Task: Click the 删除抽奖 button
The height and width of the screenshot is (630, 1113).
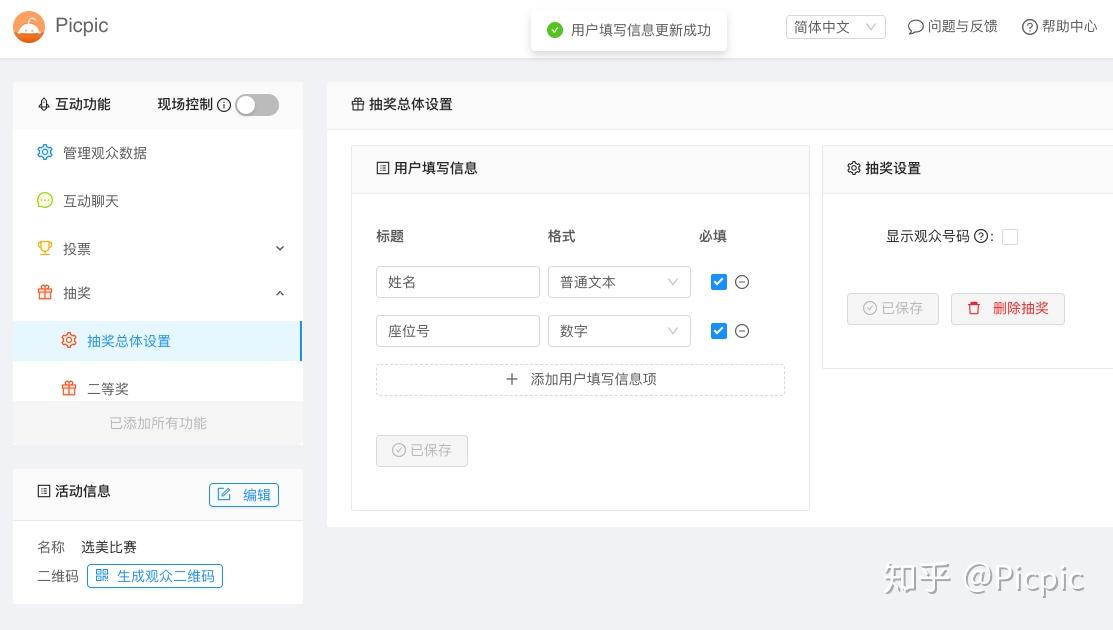Action: [x=1007, y=309]
